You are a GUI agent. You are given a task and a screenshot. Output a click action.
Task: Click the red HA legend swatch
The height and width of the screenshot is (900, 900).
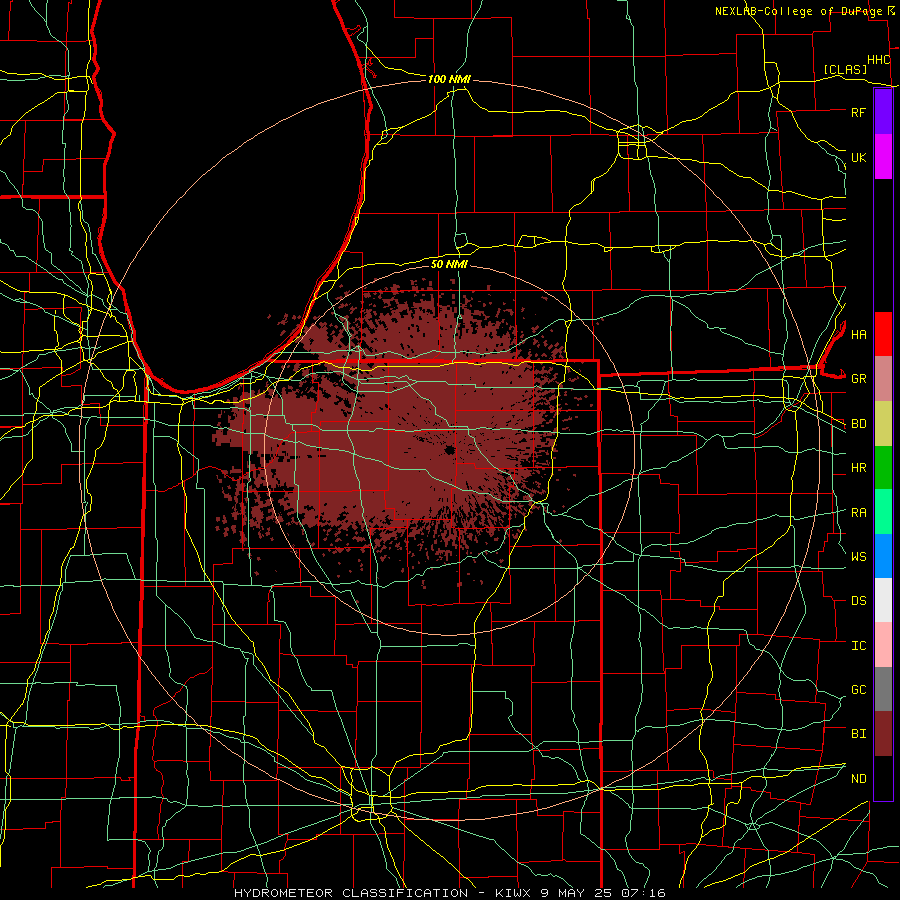click(x=883, y=334)
